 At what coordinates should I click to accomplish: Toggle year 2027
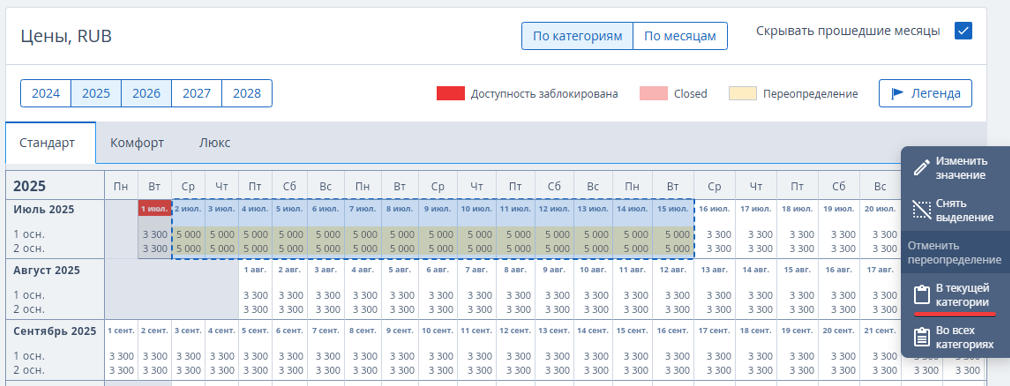196,93
